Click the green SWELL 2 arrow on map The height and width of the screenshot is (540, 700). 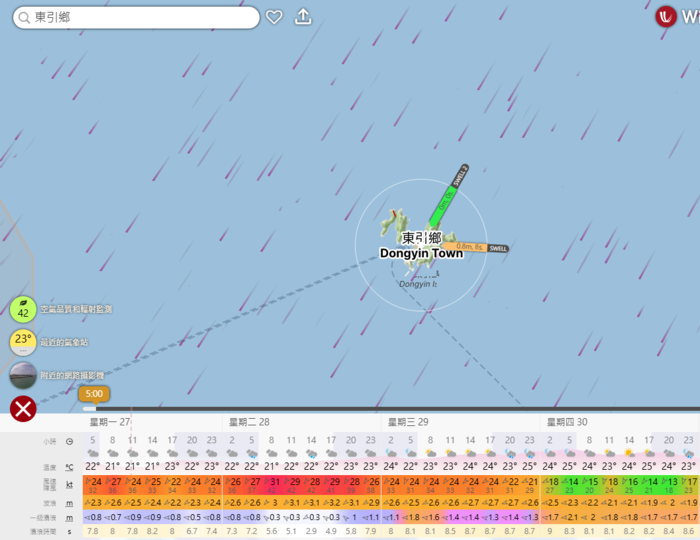point(446,196)
